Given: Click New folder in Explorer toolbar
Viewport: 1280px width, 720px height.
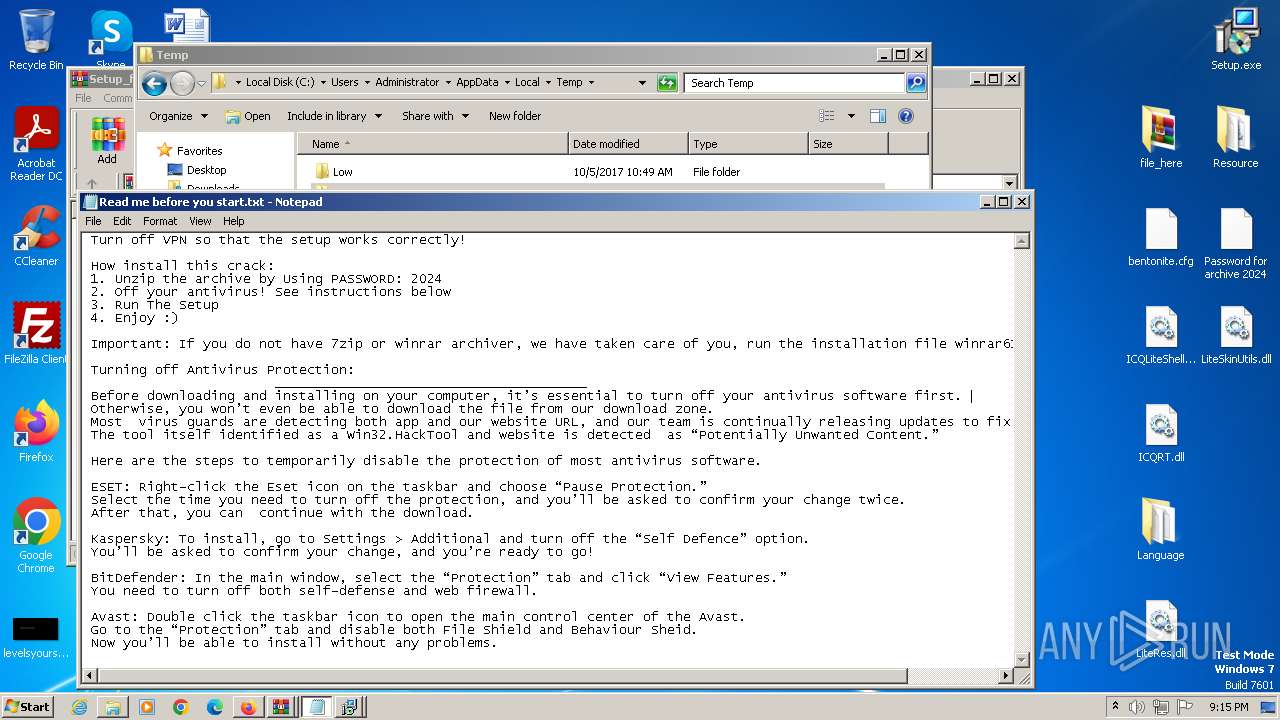Looking at the screenshot, I should 514,116.
